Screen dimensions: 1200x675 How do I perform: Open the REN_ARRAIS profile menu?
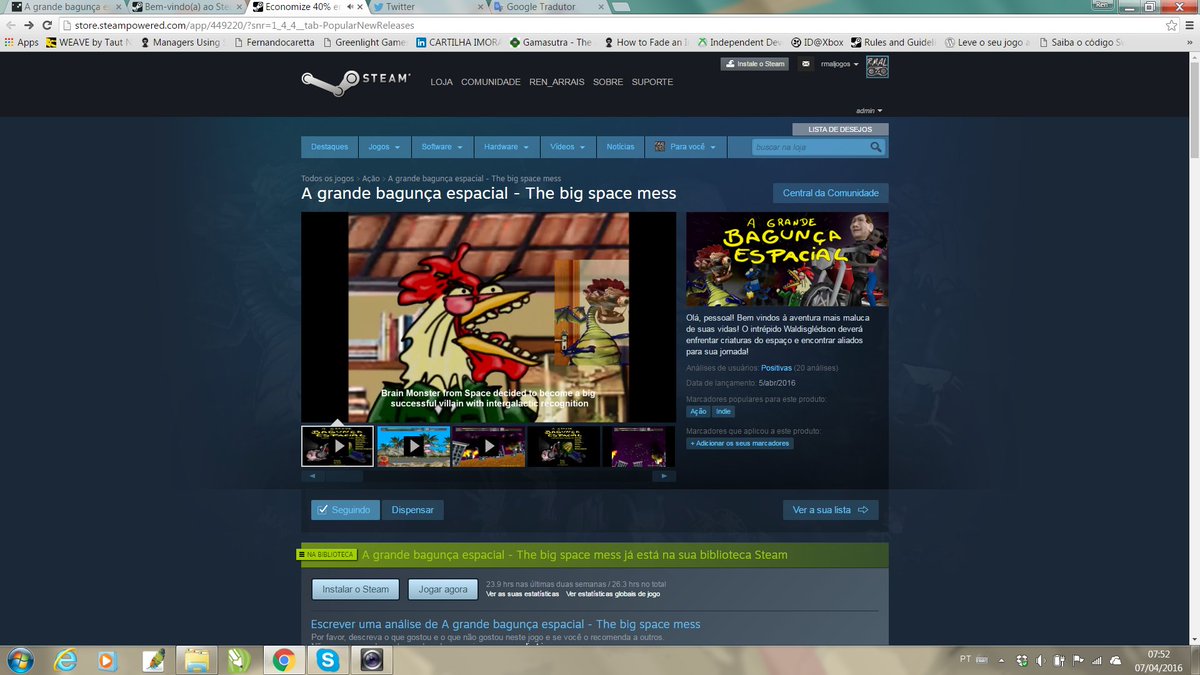click(557, 82)
